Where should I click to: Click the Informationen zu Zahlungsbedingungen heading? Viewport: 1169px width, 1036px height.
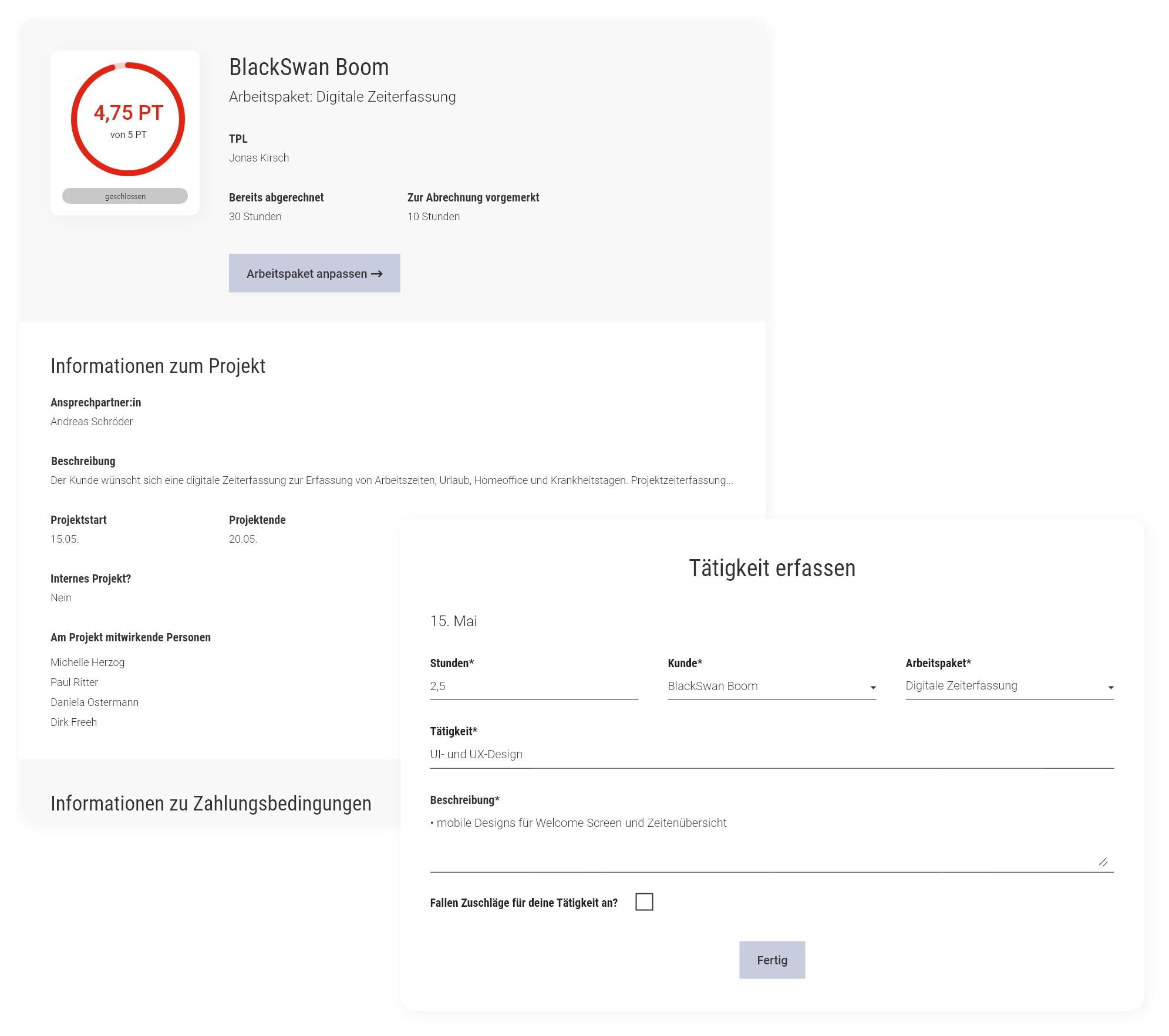[x=211, y=803]
